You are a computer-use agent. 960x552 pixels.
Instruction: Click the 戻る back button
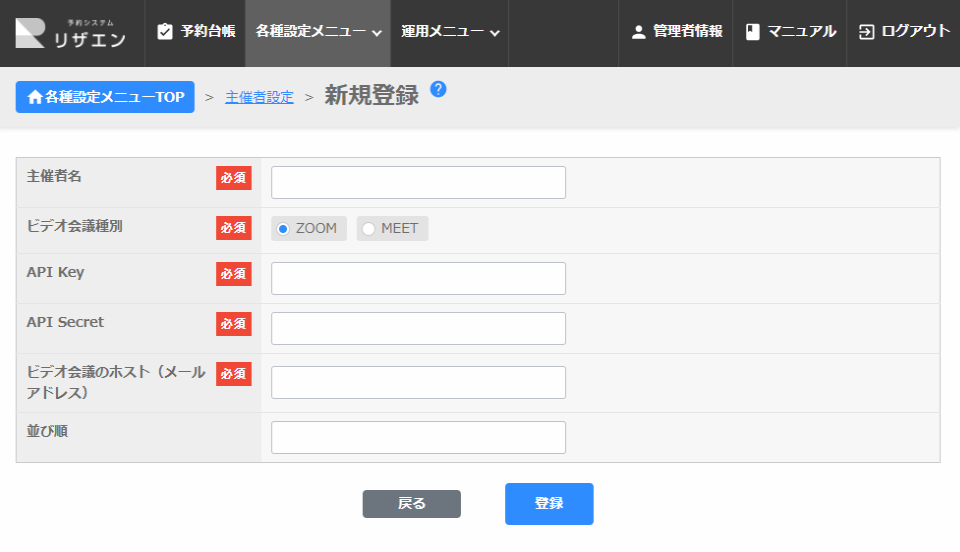coord(411,504)
